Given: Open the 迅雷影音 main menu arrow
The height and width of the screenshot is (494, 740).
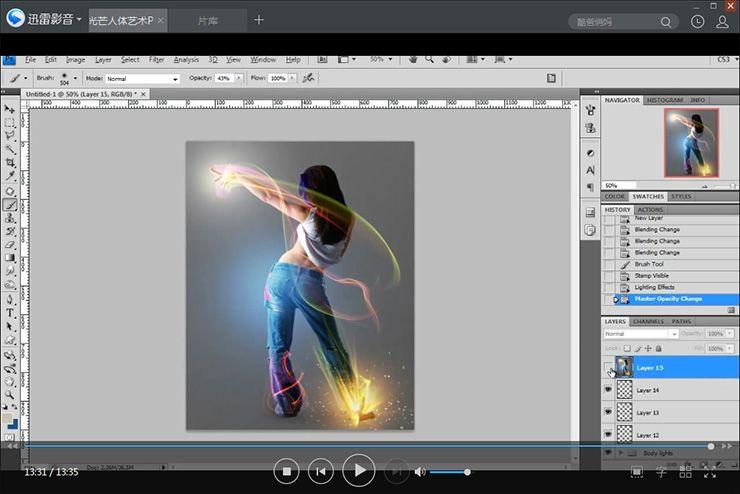Looking at the screenshot, I should tap(79, 19).
